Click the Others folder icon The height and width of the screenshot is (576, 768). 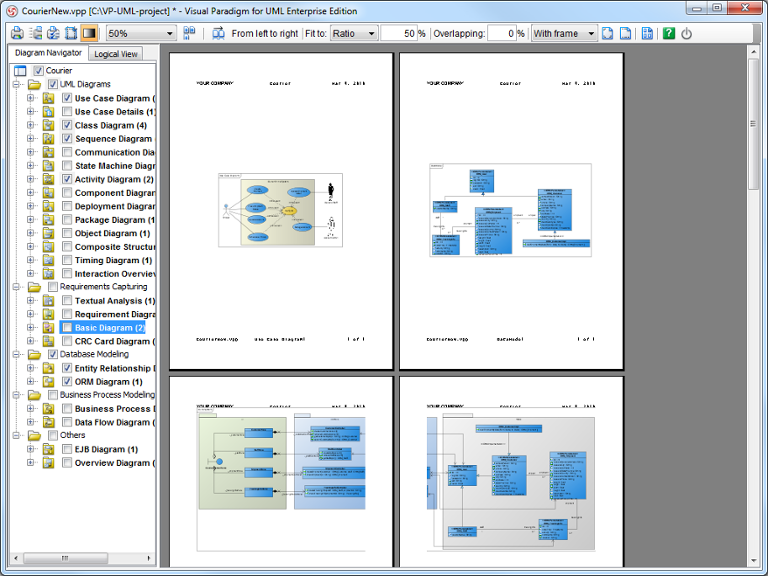34,435
